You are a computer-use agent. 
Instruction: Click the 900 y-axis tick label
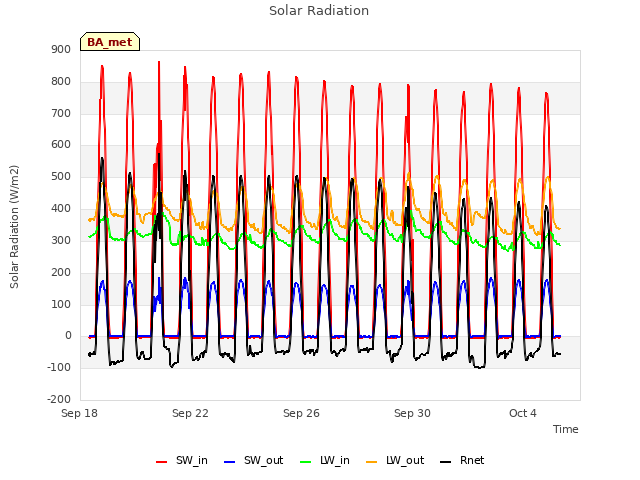pyautogui.click(x=61, y=49)
